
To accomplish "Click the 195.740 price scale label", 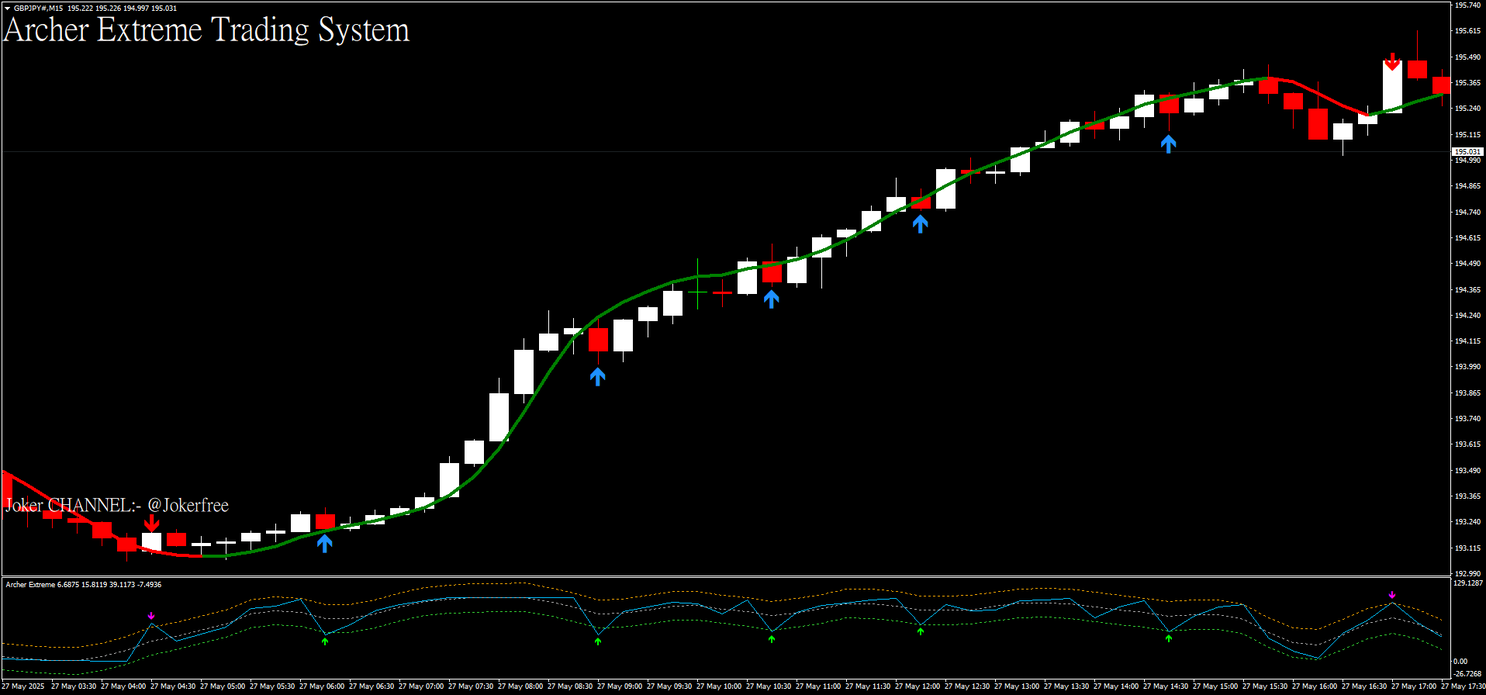I will click(x=1467, y=5).
